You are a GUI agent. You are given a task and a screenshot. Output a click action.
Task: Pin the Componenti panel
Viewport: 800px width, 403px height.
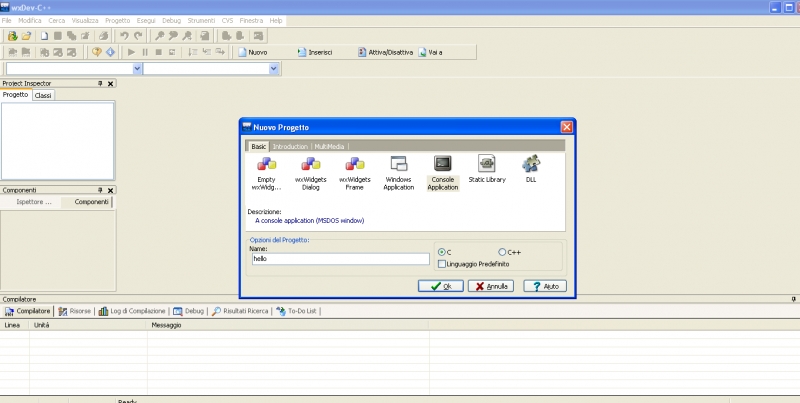click(x=100, y=190)
